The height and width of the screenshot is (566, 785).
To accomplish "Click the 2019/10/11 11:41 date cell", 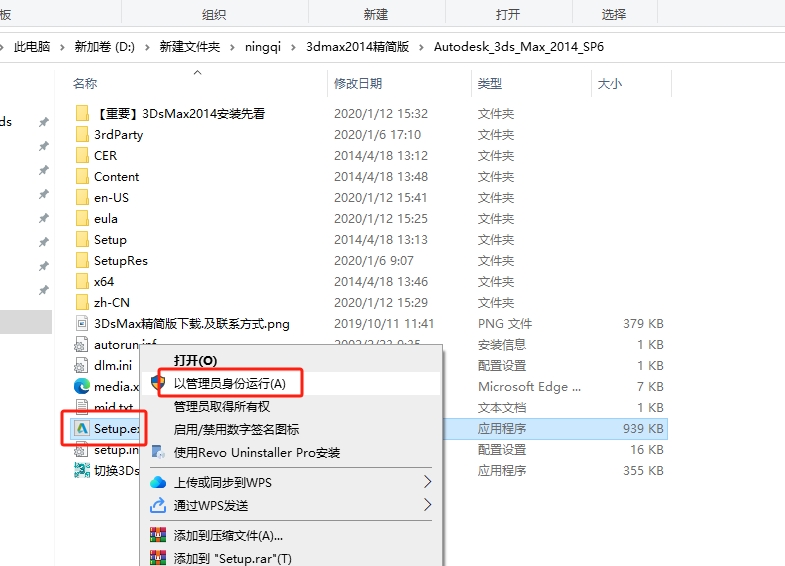I will pyautogui.click(x=384, y=324).
